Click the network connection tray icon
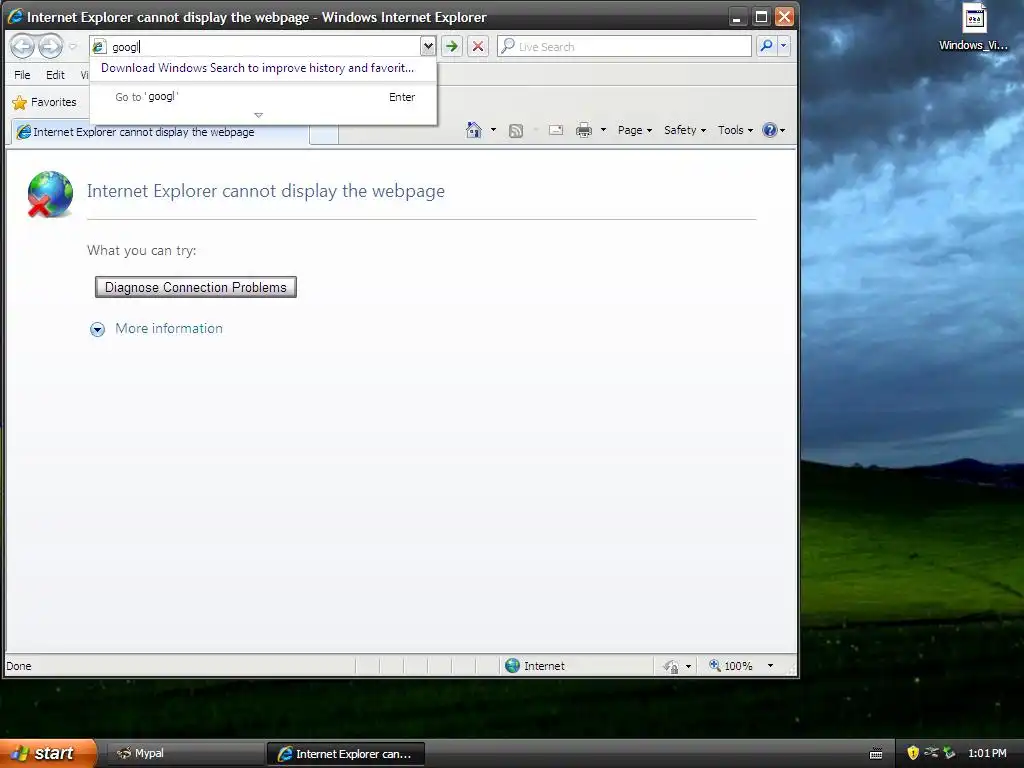The image size is (1024, 768). pyautogui.click(x=931, y=753)
